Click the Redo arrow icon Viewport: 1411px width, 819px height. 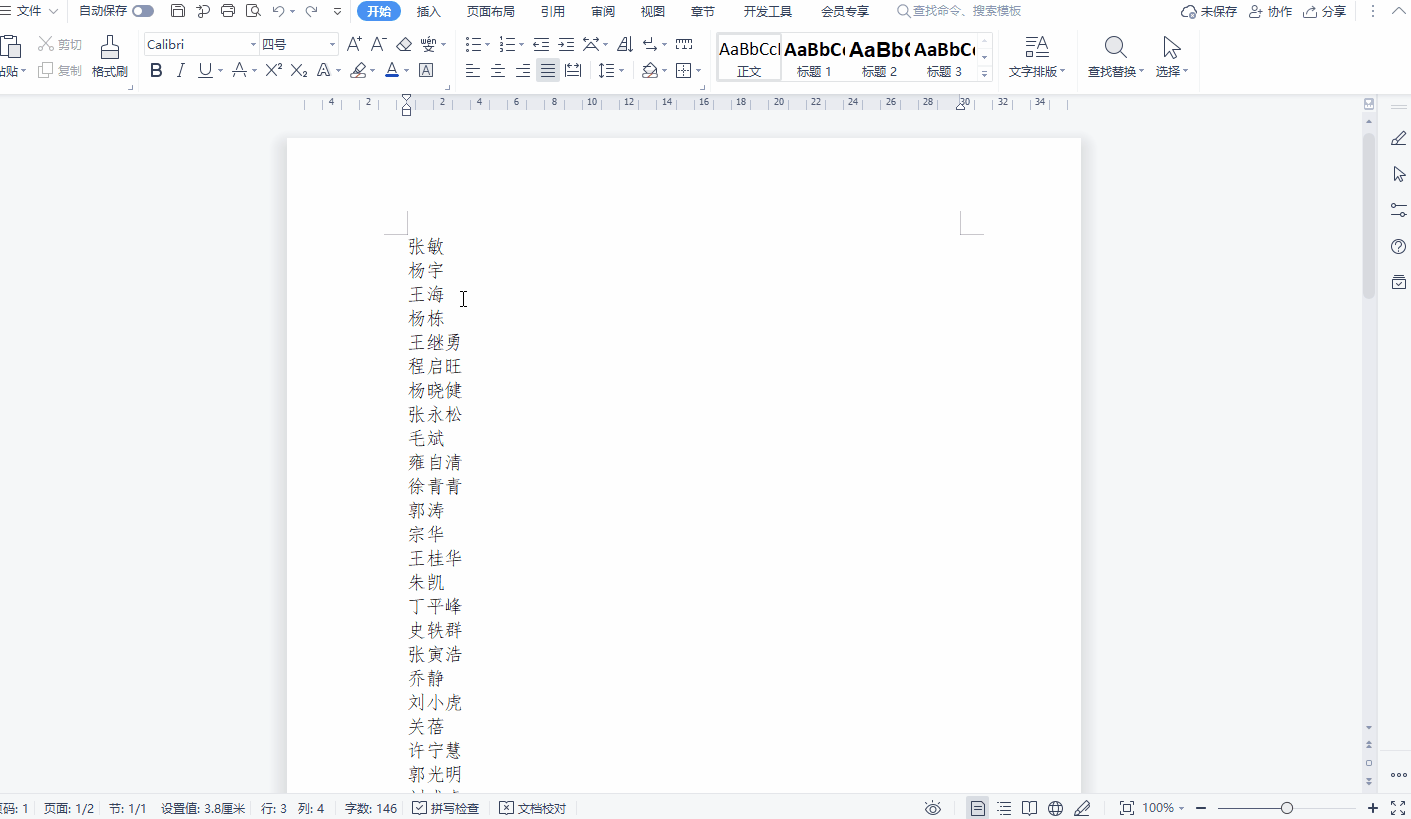coord(311,11)
